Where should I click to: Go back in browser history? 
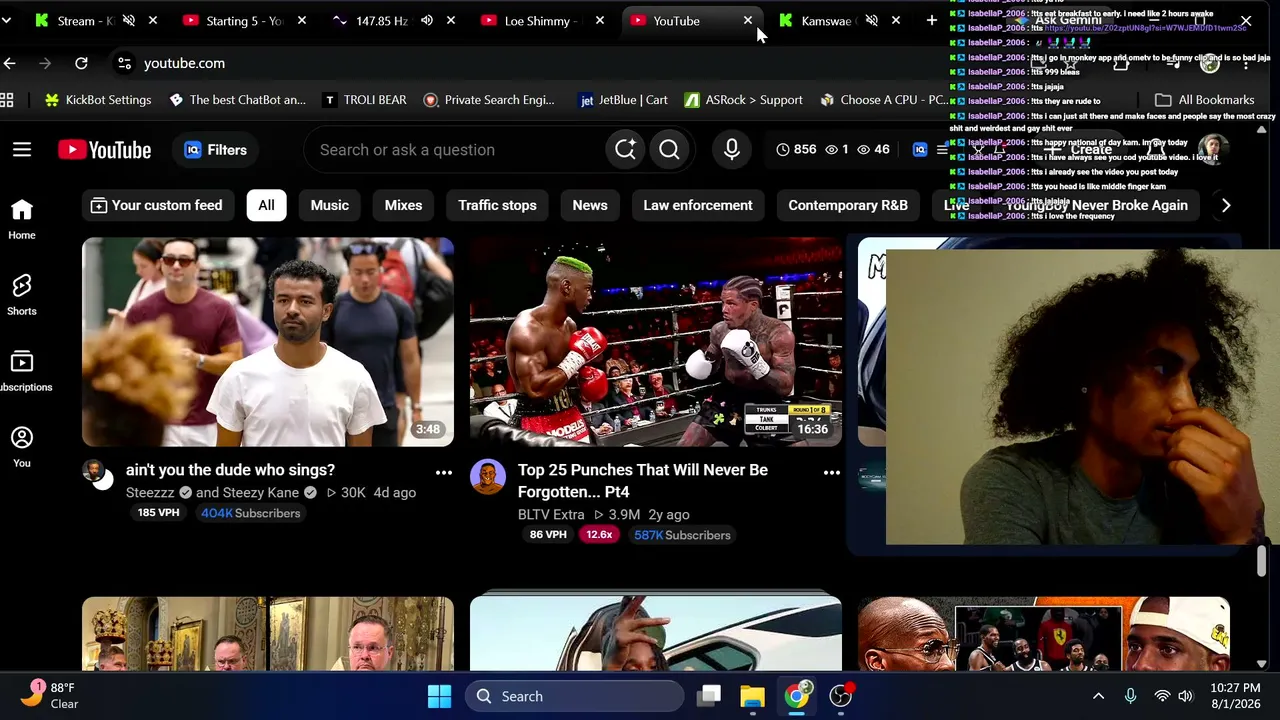pyautogui.click(x=10, y=63)
